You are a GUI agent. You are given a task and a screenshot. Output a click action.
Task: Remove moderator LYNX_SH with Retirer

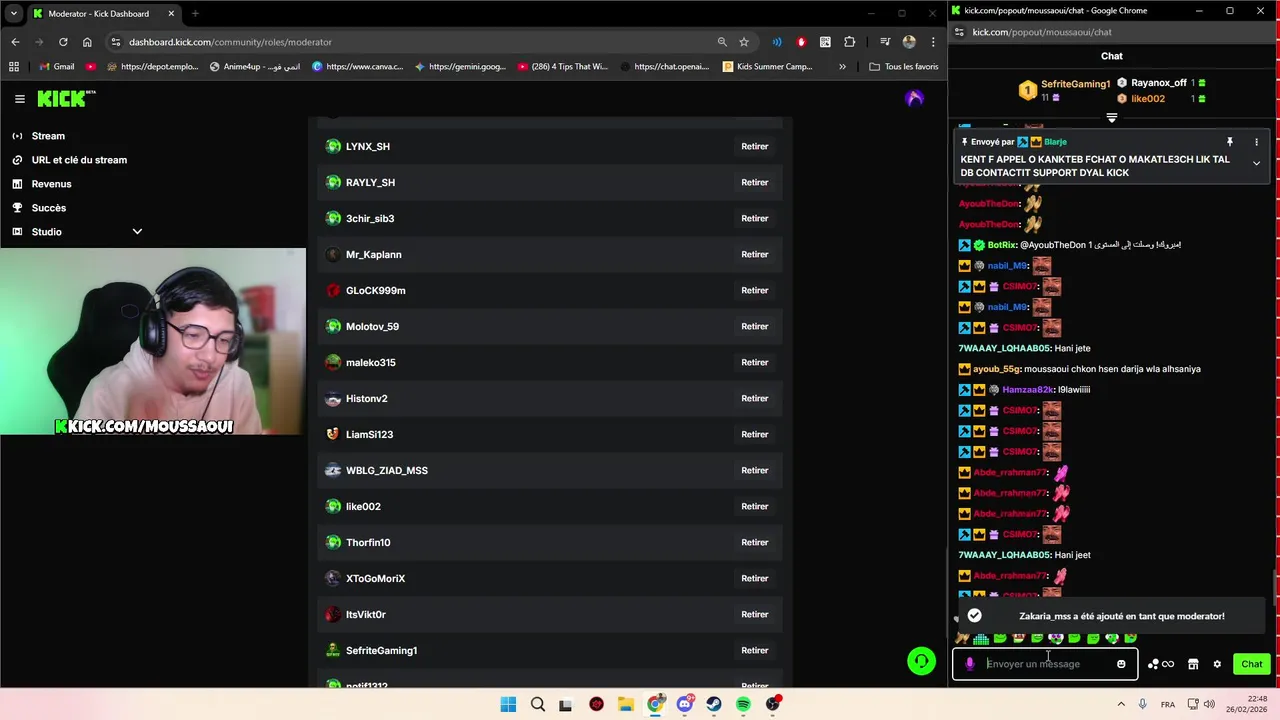coord(755,146)
